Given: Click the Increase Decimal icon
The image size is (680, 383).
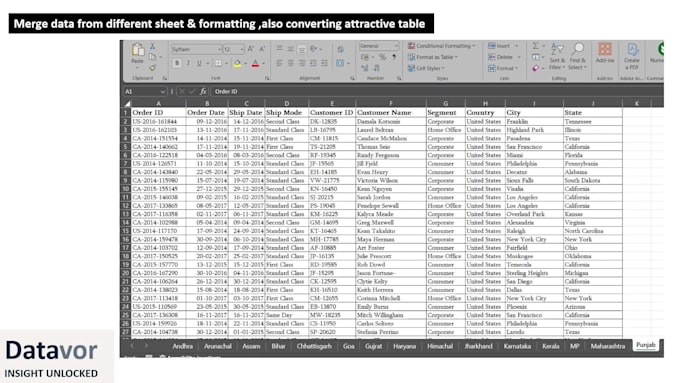Looking at the screenshot, I should (365, 68).
